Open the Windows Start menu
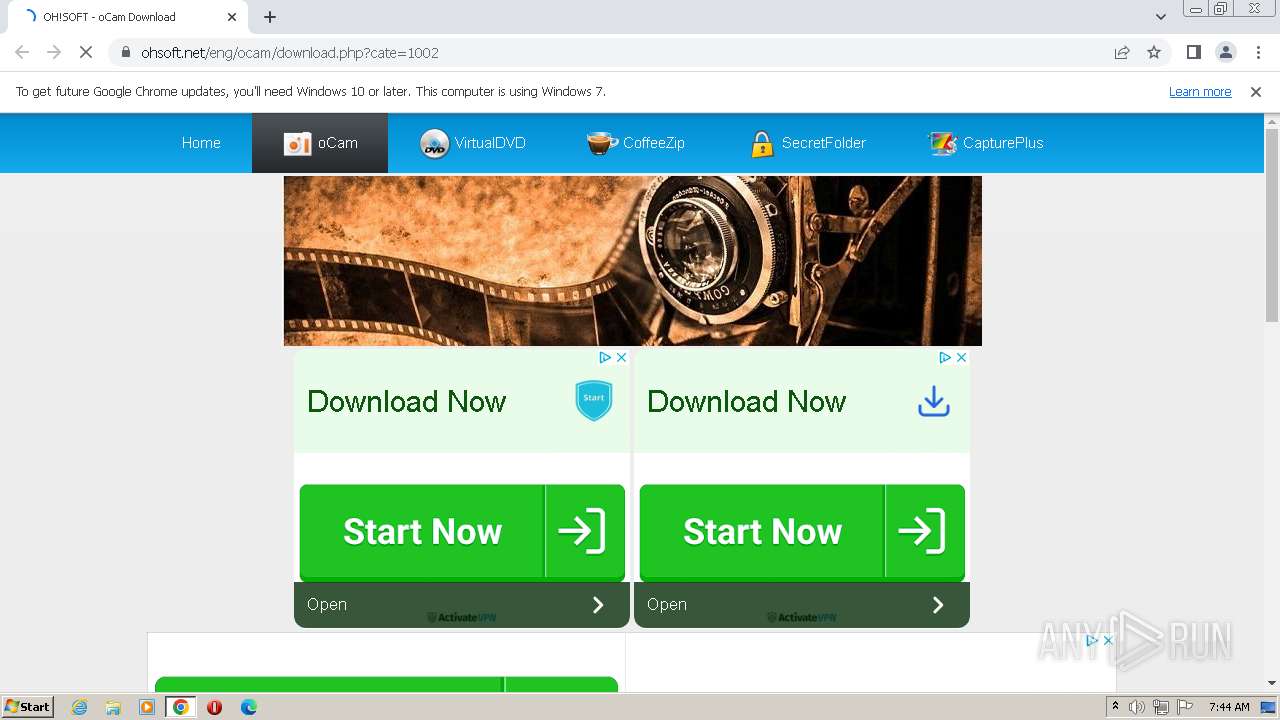Image resolution: width=1280 pixels, height=720 pixels. point(28,707)
